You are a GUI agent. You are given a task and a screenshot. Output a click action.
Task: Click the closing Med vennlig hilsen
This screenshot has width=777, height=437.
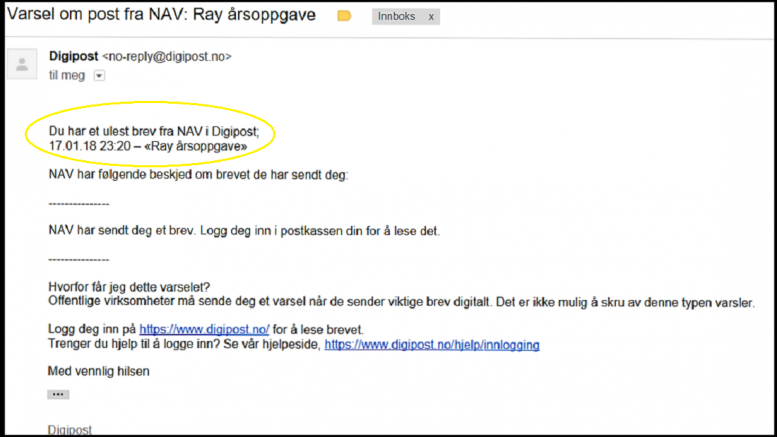pos(99,371)
